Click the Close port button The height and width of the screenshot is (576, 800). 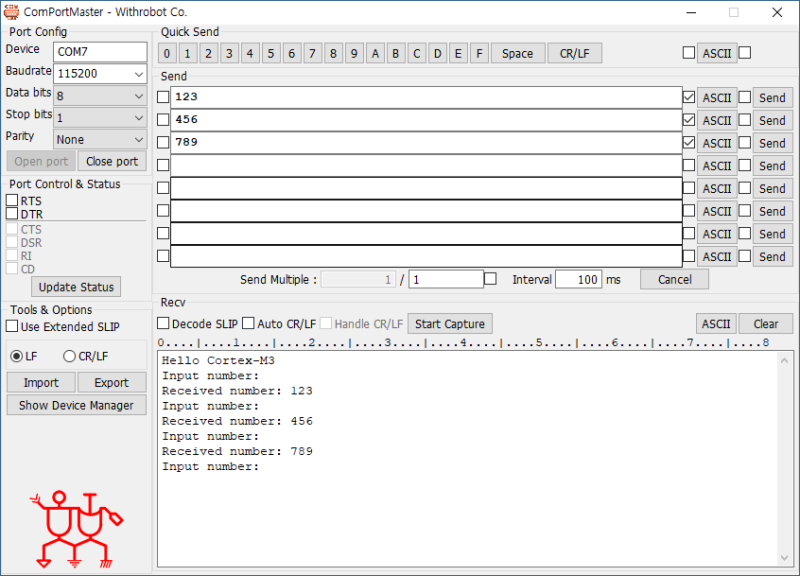112,162
